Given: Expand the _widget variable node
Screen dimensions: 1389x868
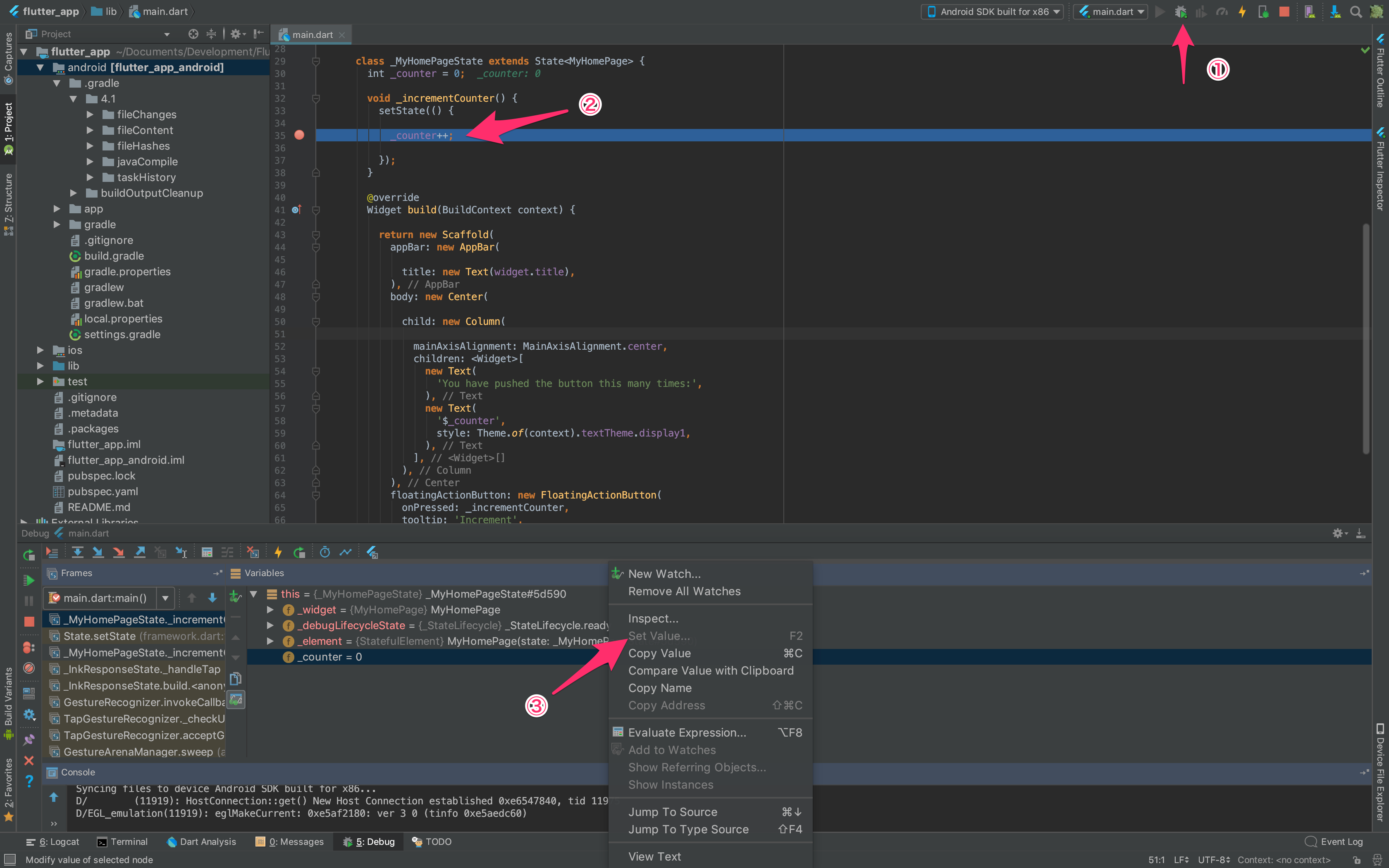Looking at the screenshot, I should (x=270, y=610).
